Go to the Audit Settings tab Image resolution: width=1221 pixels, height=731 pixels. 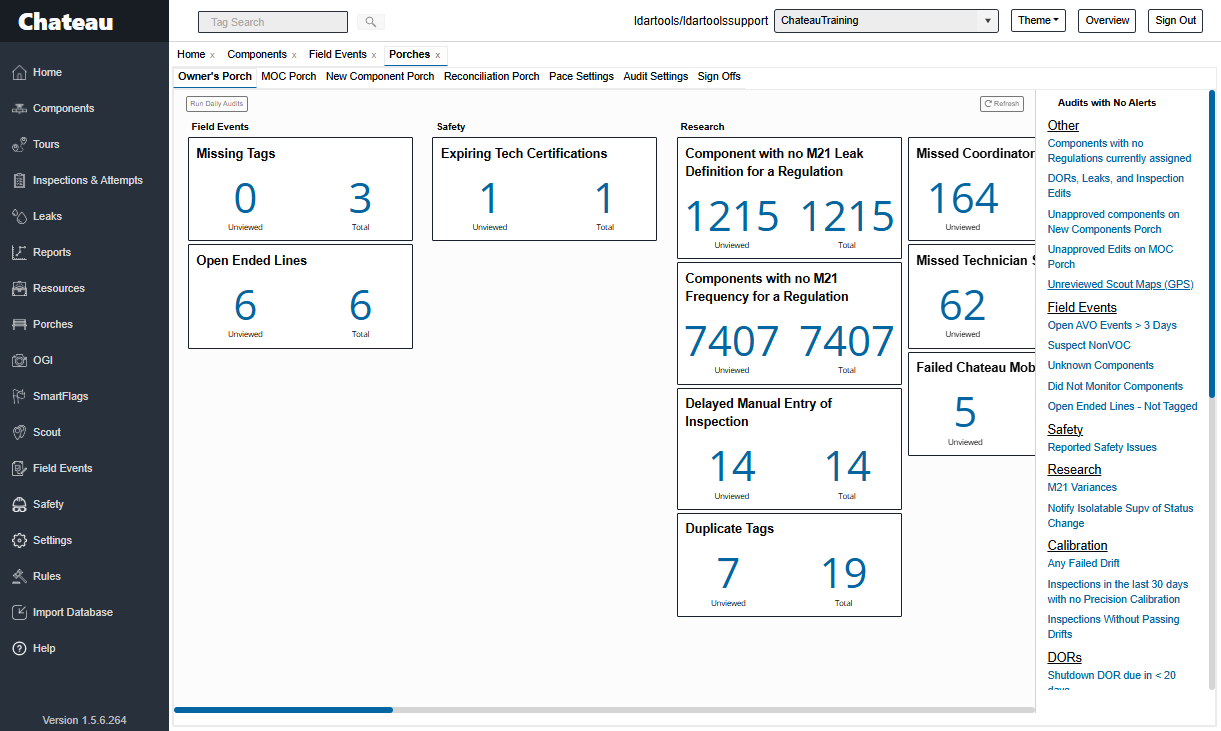click(656, 76)
